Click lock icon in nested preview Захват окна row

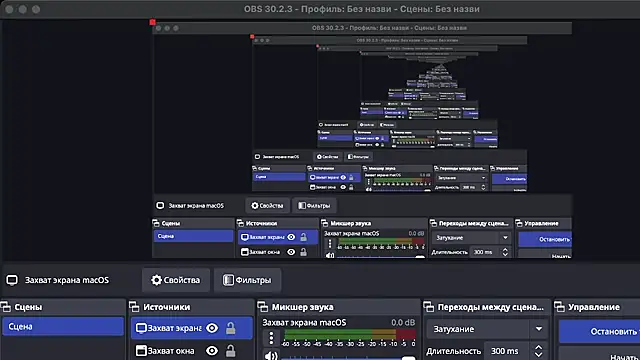coord(304,252)
